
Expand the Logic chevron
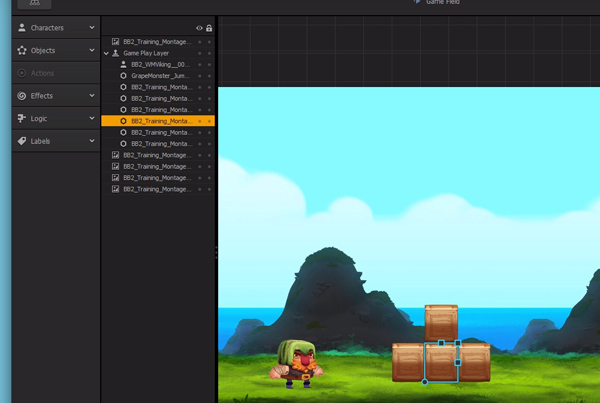(92, 118)
